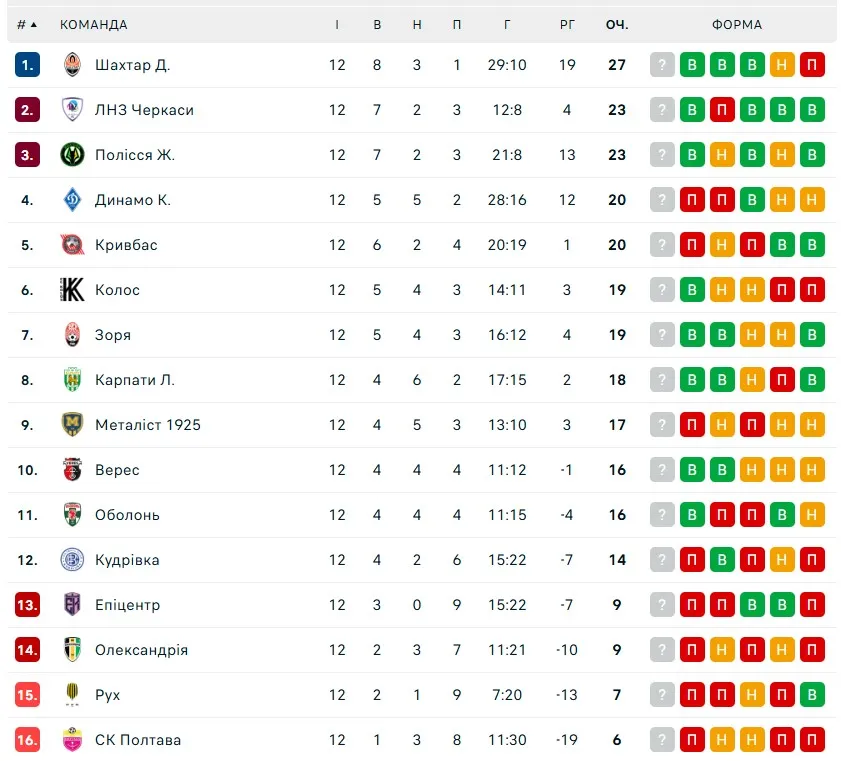Viewport: 841px width, 761px height.
Task: Click Zorya's rightmost green В form badge
Action: pyautogui.click(x=813, y=335)
